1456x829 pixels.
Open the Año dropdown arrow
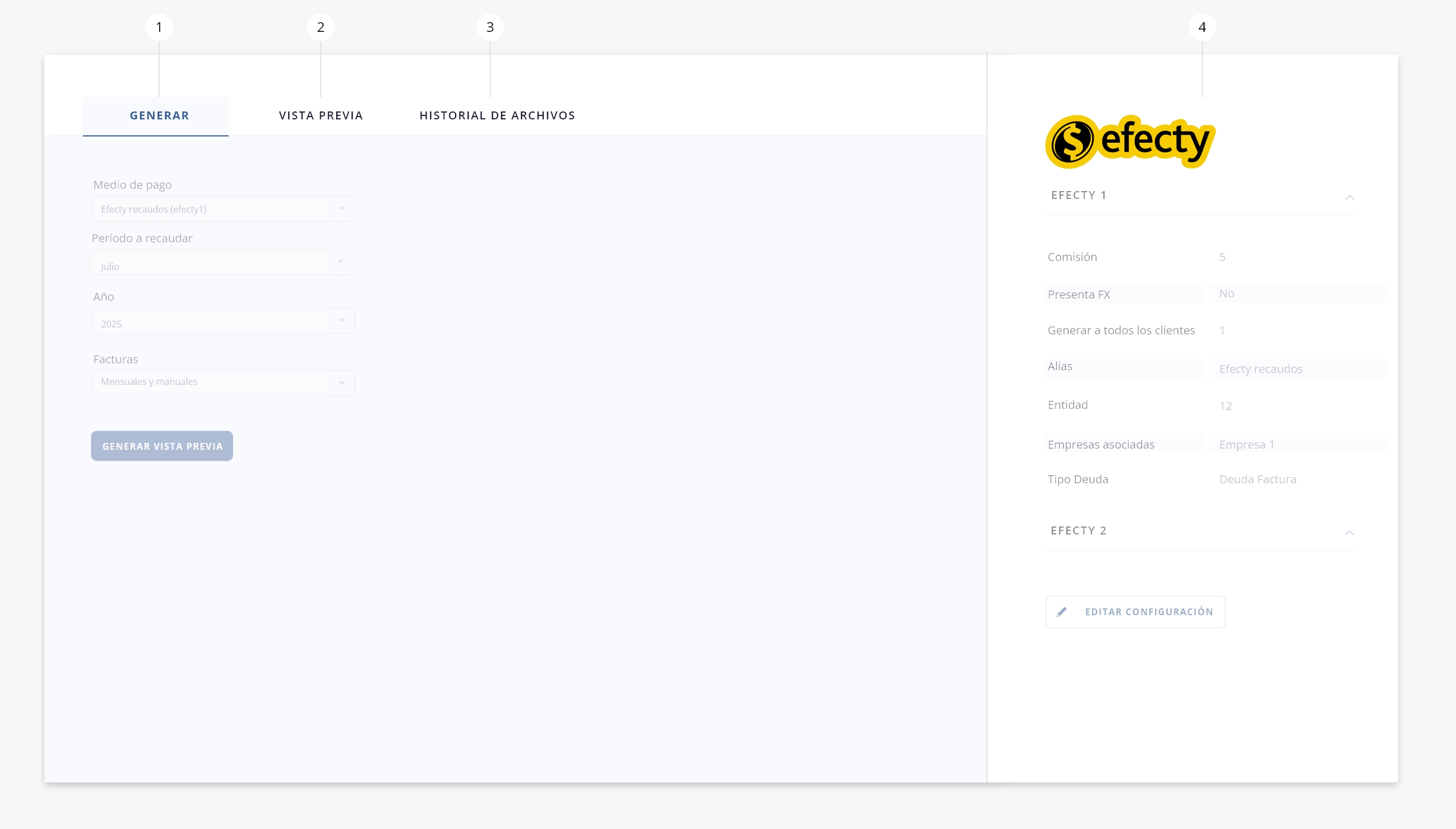pos(342,321)
